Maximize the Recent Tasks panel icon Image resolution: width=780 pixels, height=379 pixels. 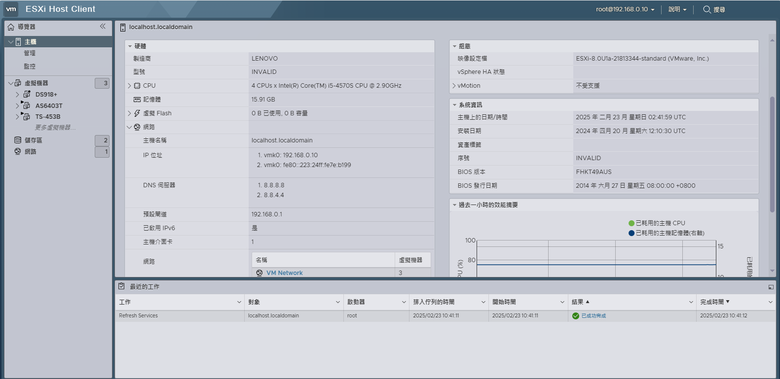[x=771, y=287]
